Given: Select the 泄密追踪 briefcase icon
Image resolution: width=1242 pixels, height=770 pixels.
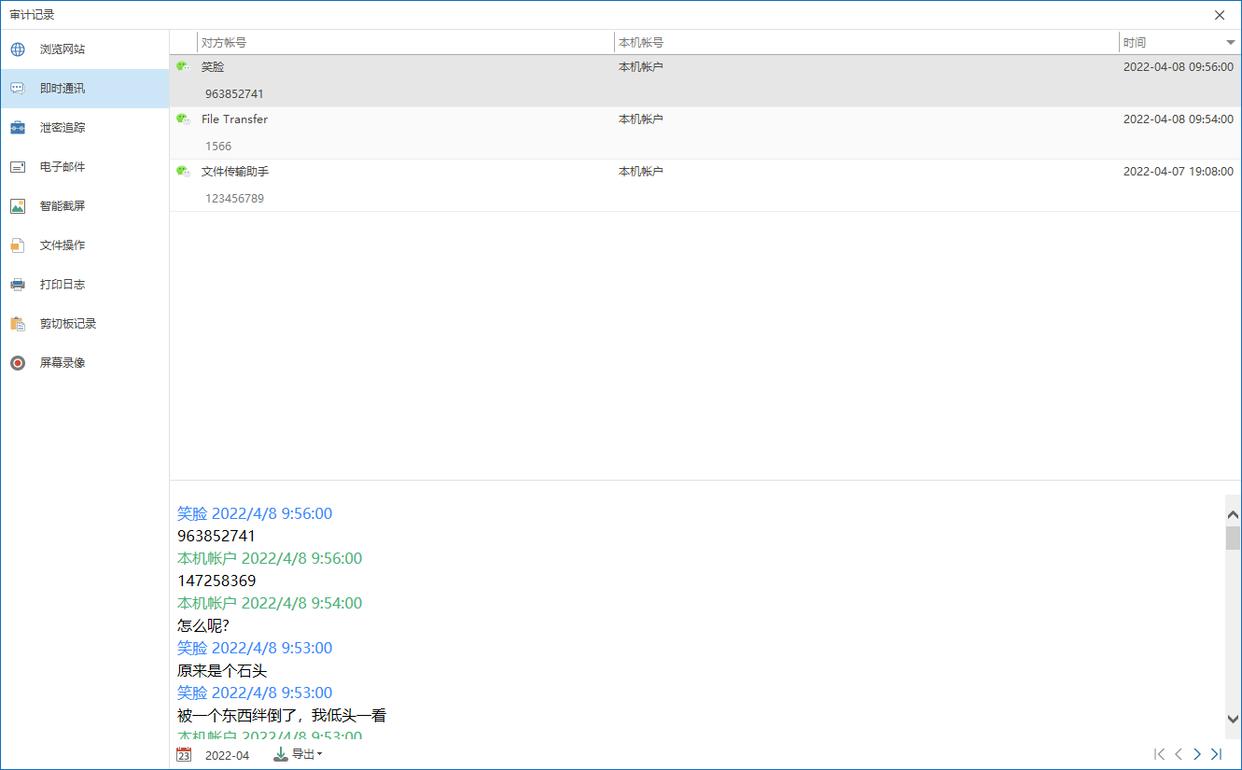Looking at the screenshot, I should [x=18, y=128].
